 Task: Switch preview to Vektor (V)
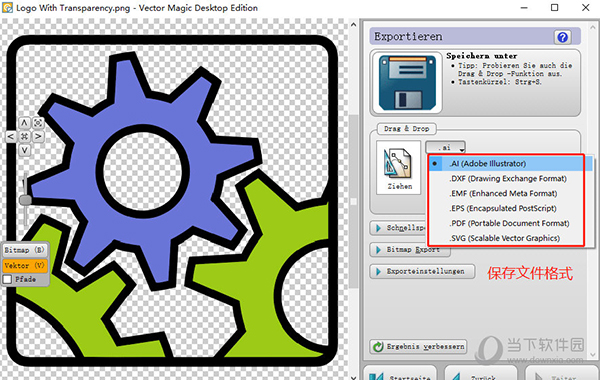(x=24, y=265)
